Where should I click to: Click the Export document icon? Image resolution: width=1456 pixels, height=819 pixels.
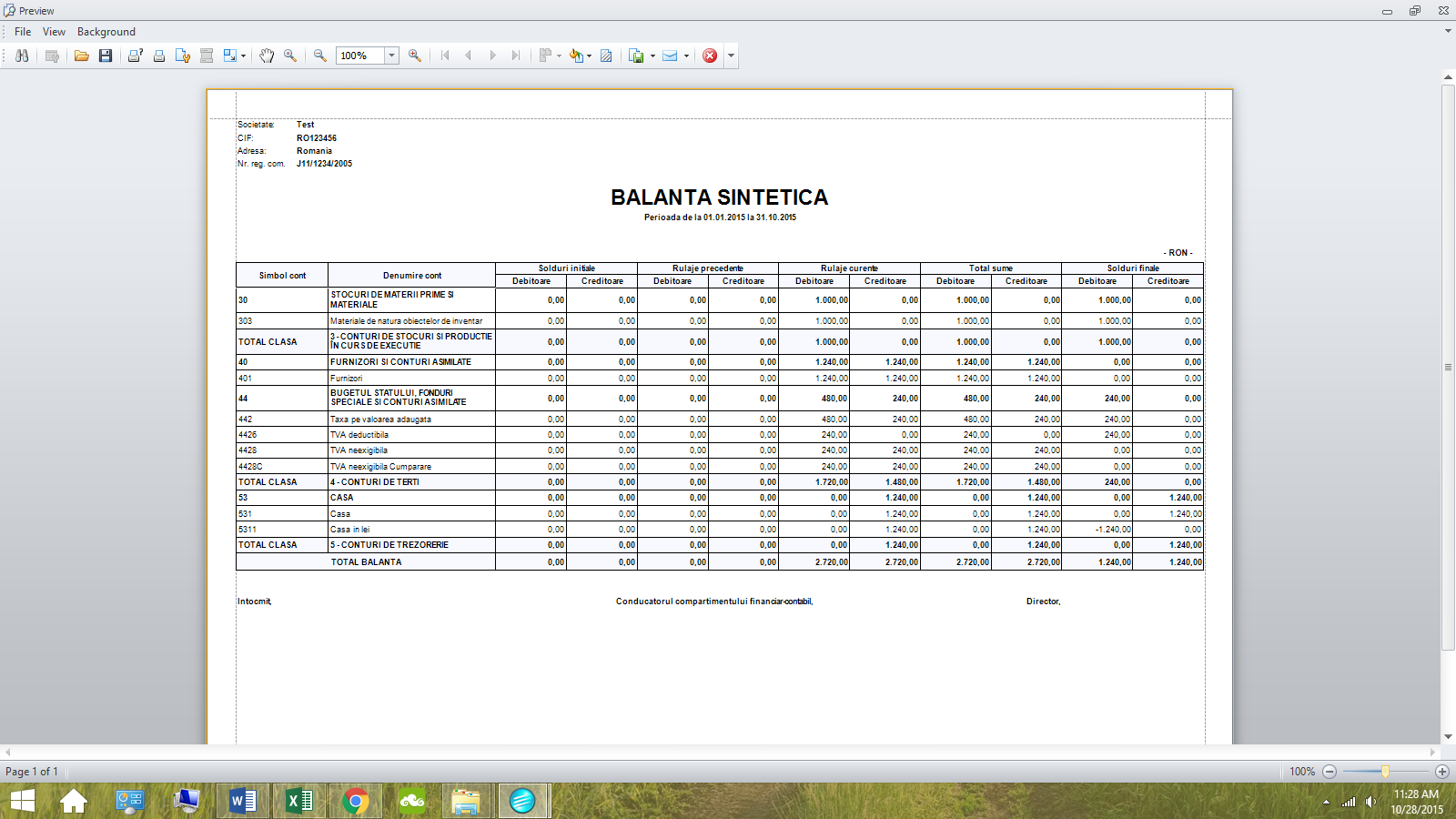tap(637, 56)
